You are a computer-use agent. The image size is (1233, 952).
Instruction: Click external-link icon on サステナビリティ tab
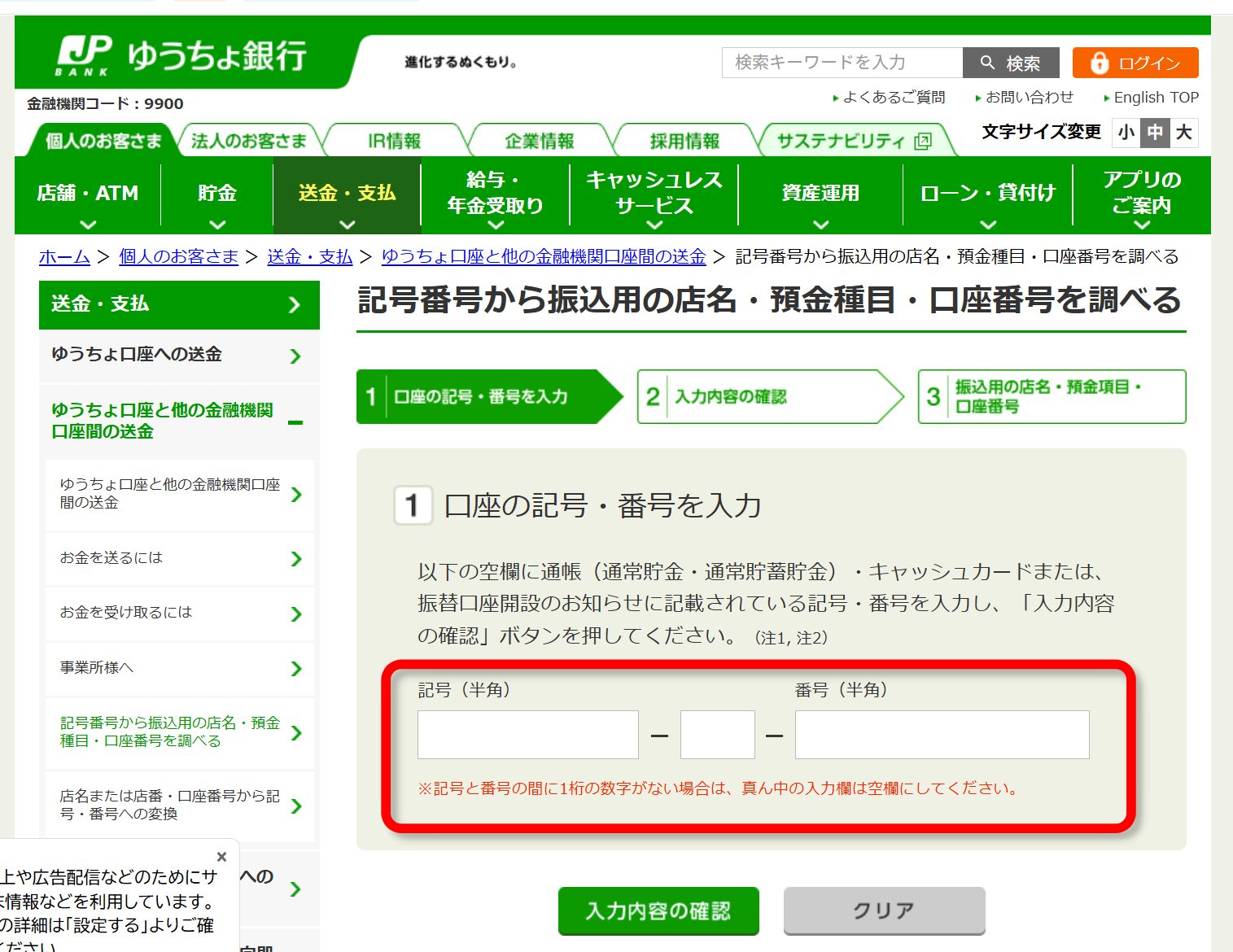923,142
